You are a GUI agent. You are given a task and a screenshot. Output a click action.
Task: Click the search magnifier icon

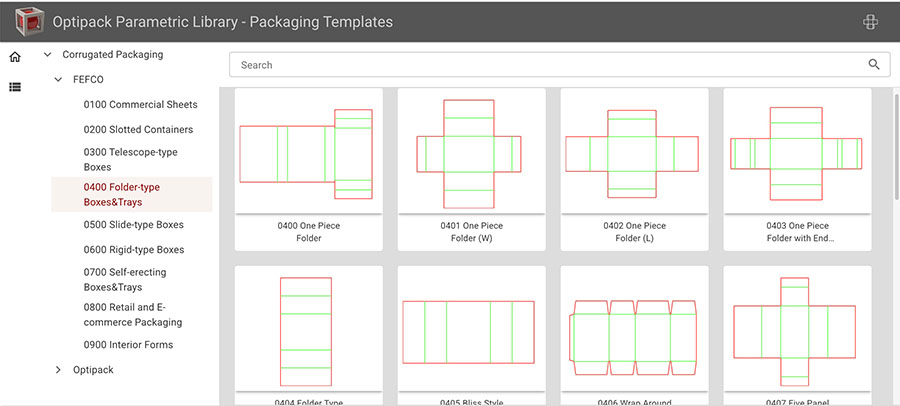874,64
